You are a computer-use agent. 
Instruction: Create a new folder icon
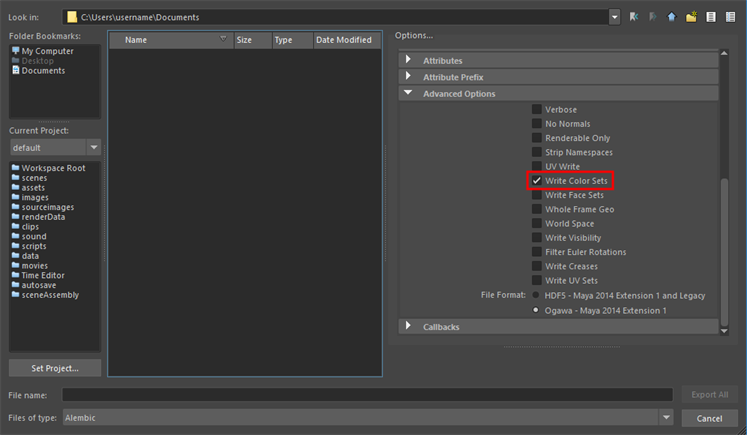point(691,17)
